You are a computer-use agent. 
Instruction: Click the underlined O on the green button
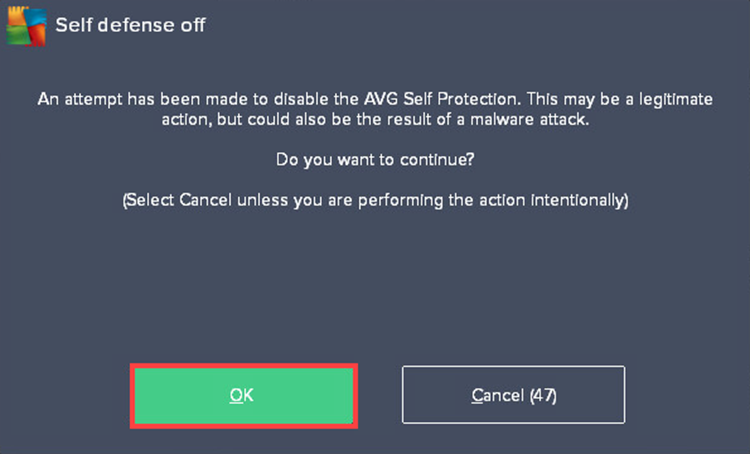click(x=236, y=396)
